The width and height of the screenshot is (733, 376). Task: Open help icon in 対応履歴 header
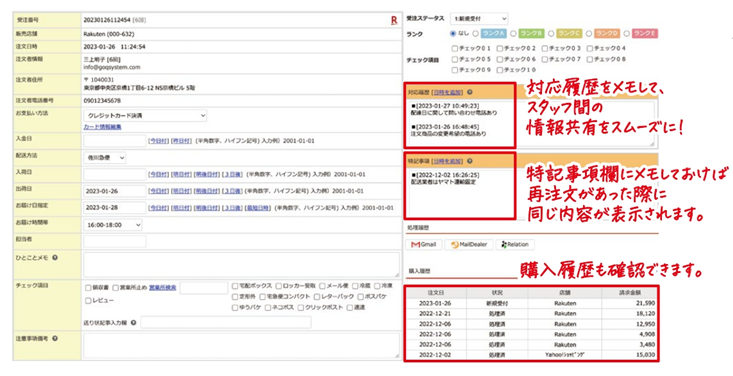[470, 93]
